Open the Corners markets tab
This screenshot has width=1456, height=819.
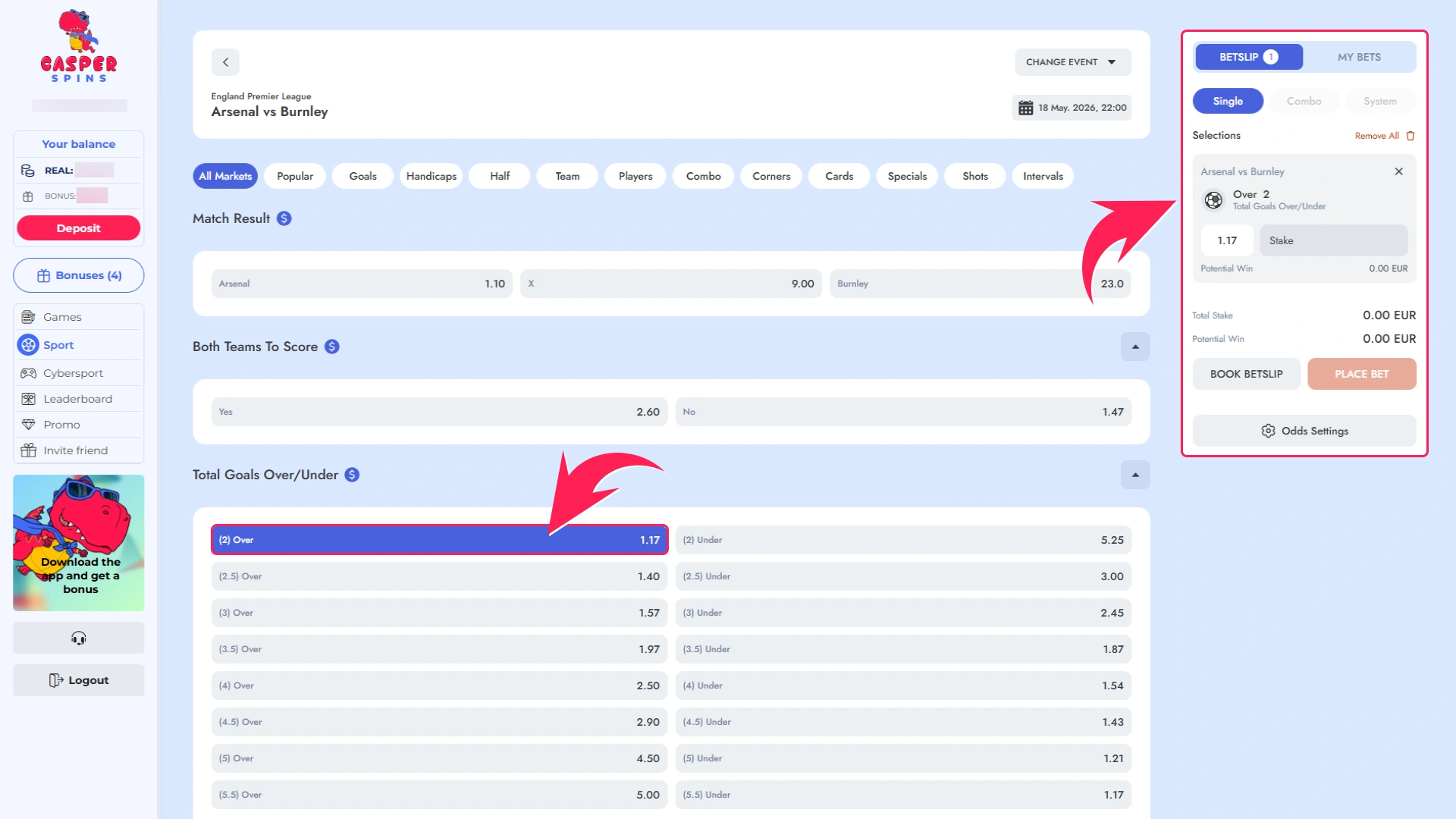(x=771, y=176)
